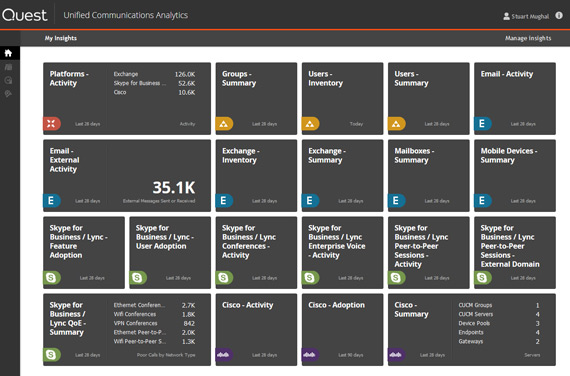The image size is (570, 376).
Task: Click the yellow icon on Groups - Summary tile
Action: pyautogui.click(x=224, y=124)
